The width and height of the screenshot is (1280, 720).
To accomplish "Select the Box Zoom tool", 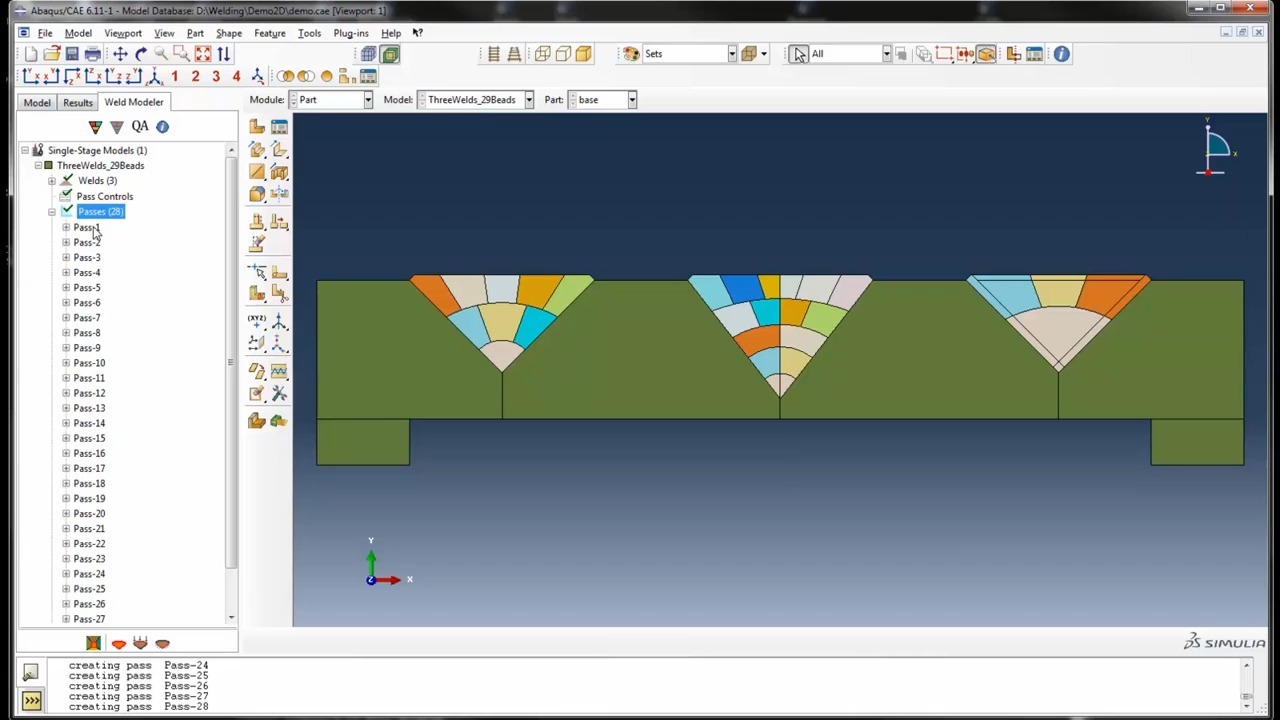I will point(182,54).
